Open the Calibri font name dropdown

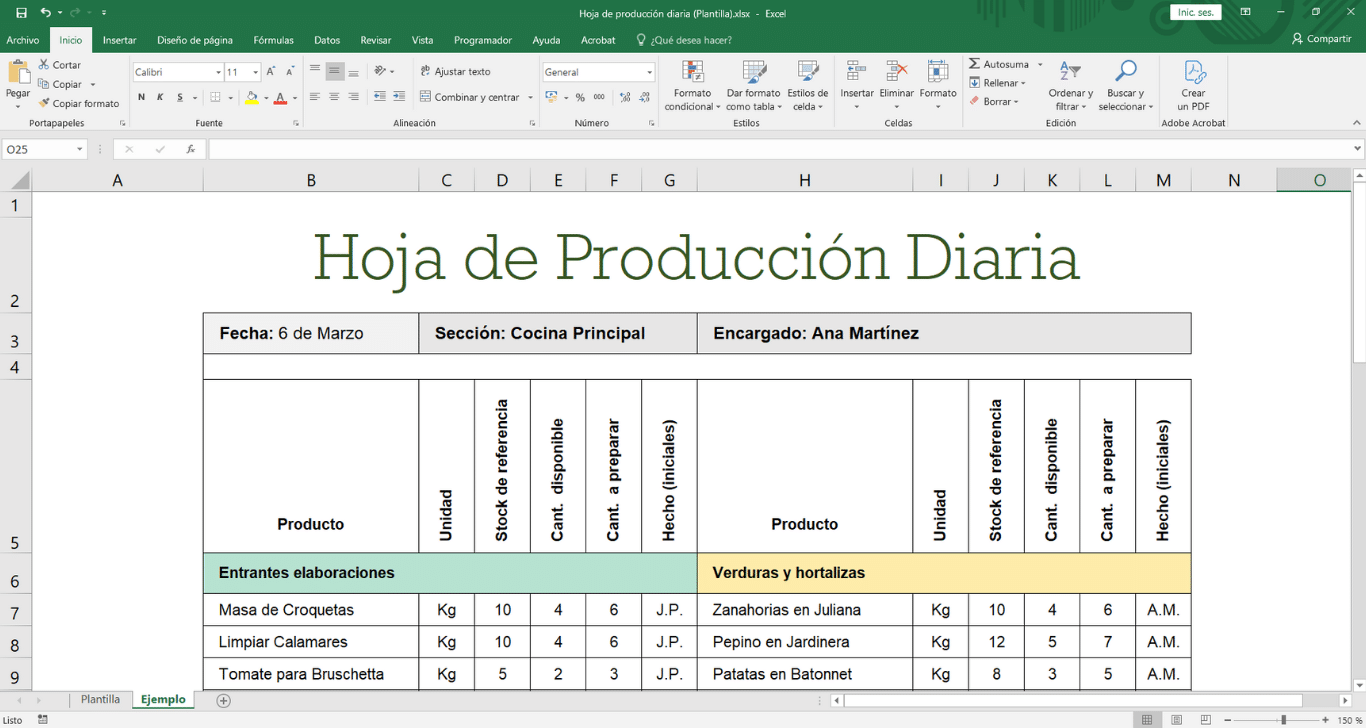click(218, 72)
